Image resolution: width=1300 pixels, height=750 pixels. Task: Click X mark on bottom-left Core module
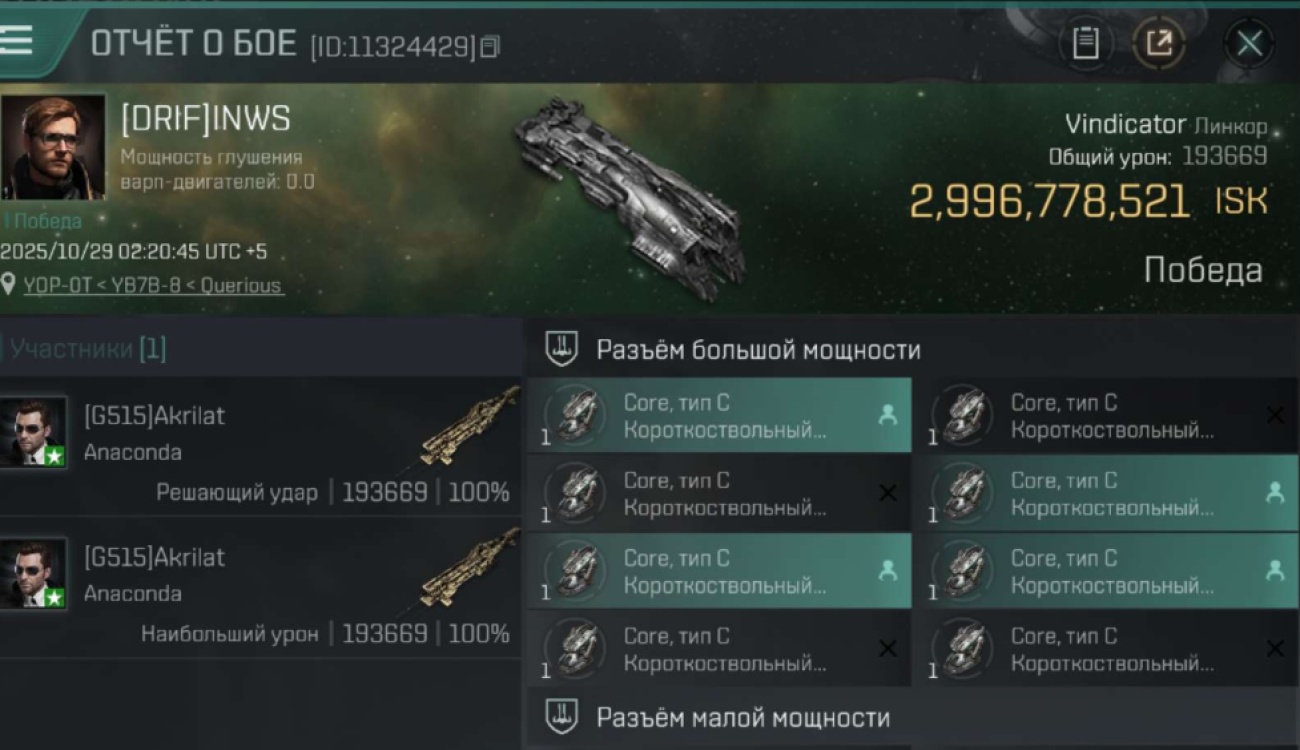pyautogui.click(x=887, y=648)
